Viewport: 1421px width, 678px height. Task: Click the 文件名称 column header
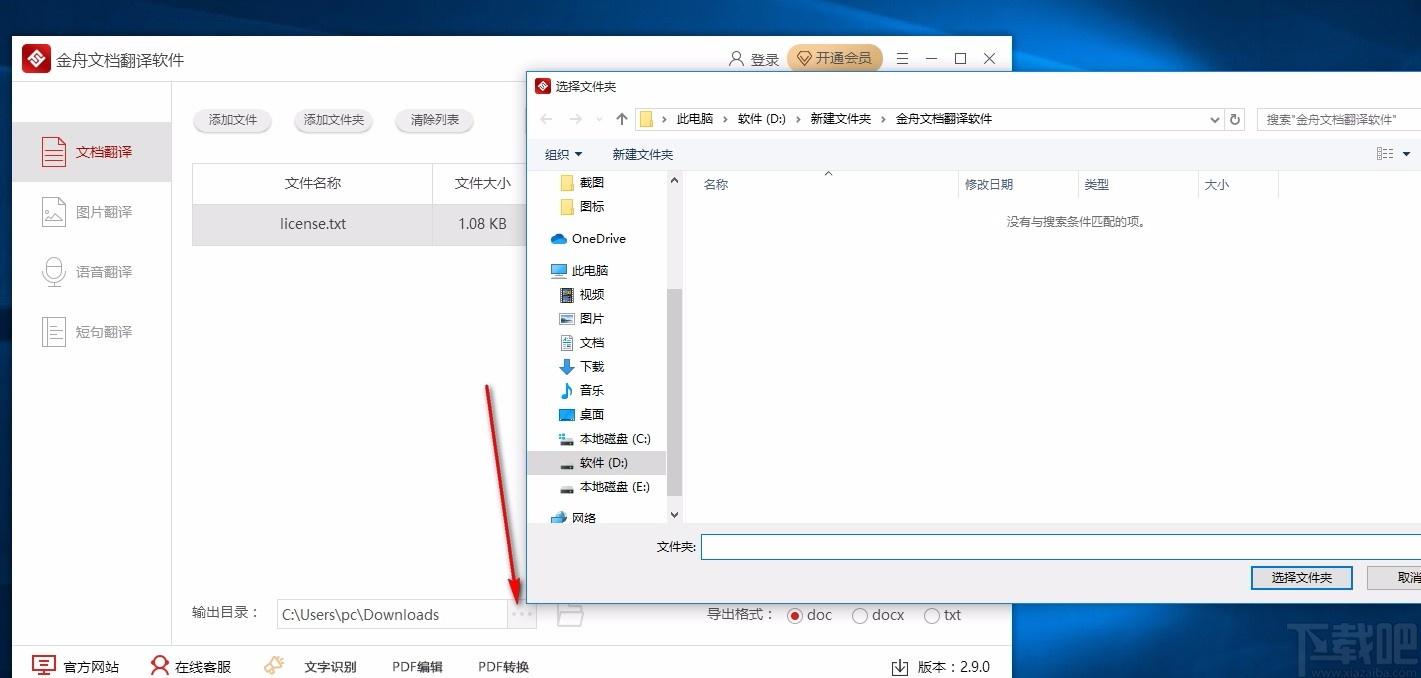coord(313,183)
